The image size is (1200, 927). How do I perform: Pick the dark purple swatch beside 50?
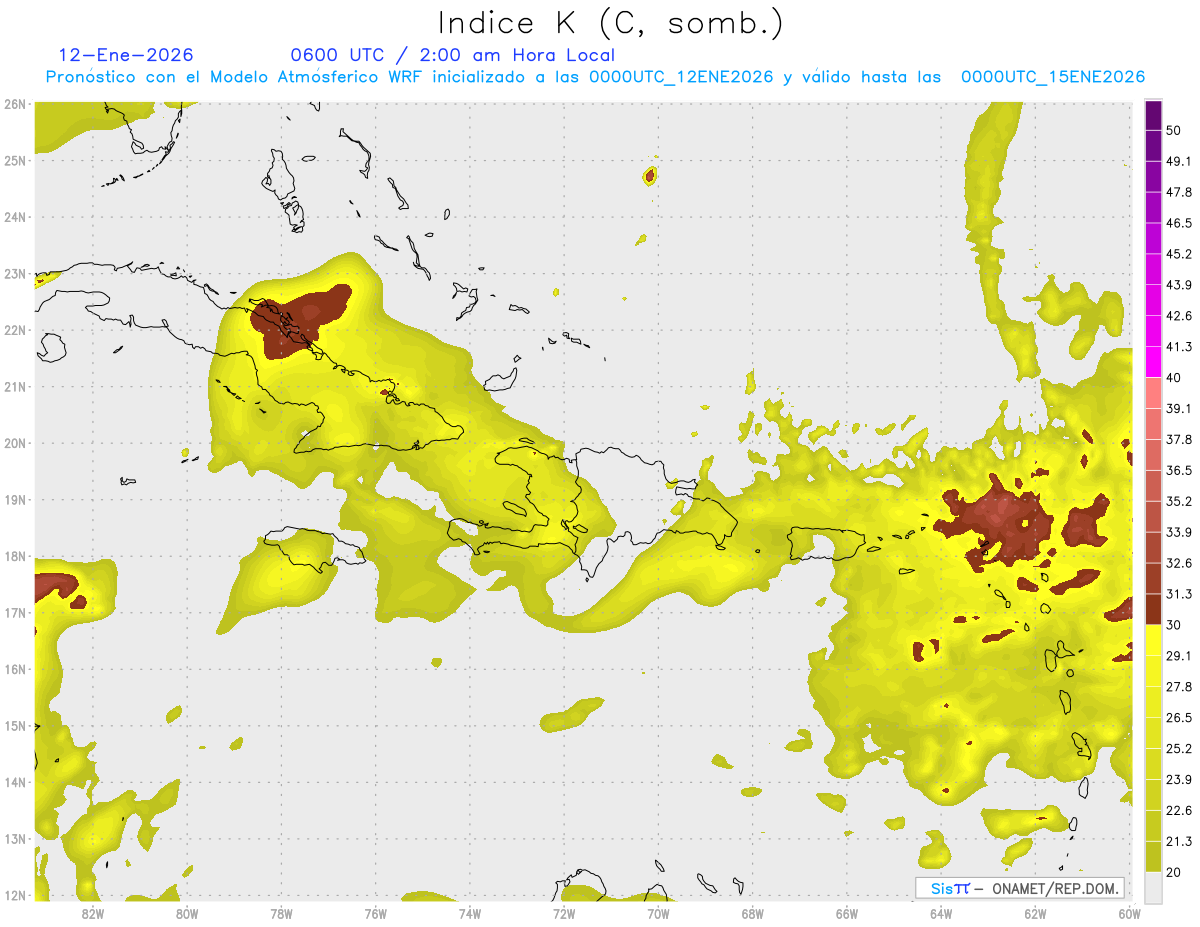coord(1153,117)
